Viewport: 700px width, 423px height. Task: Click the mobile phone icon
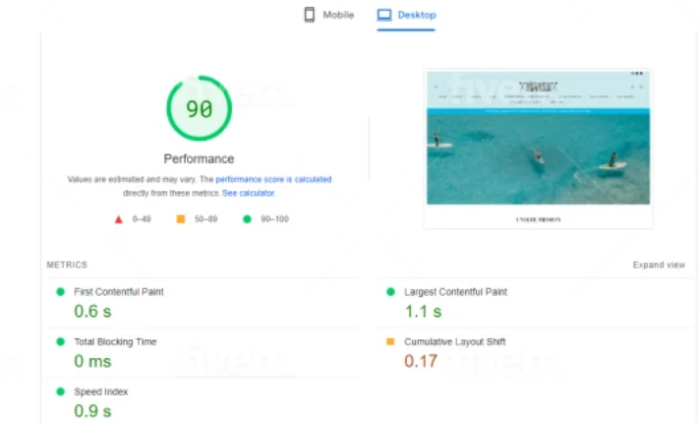[x=309, y=15]
